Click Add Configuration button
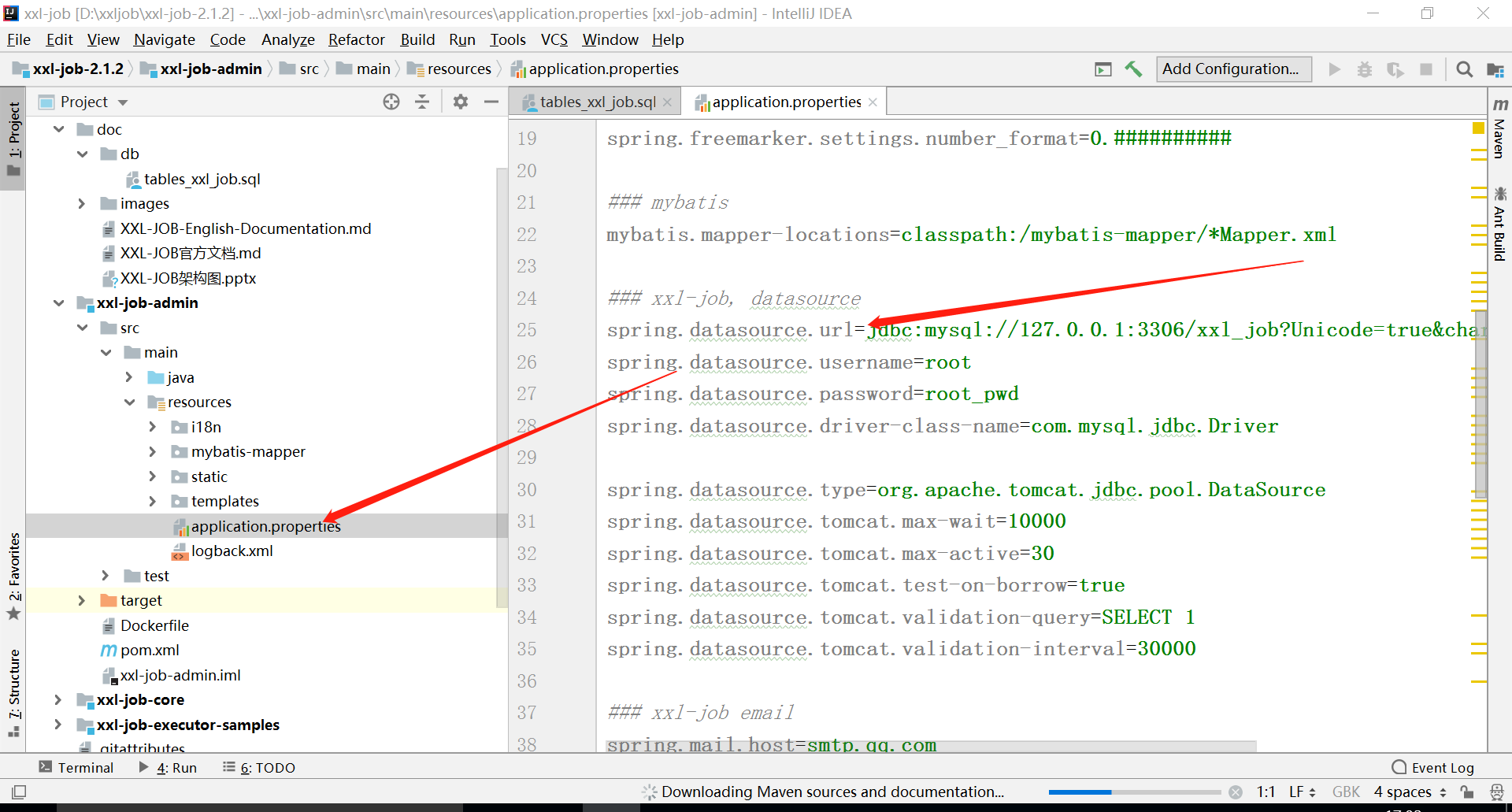 [x=1234, y=69]
